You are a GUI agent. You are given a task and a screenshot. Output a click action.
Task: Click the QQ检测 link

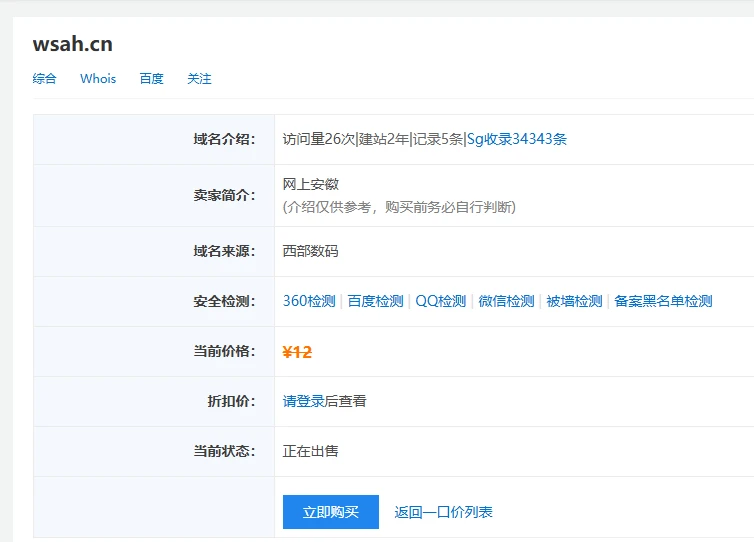[441, 301]
